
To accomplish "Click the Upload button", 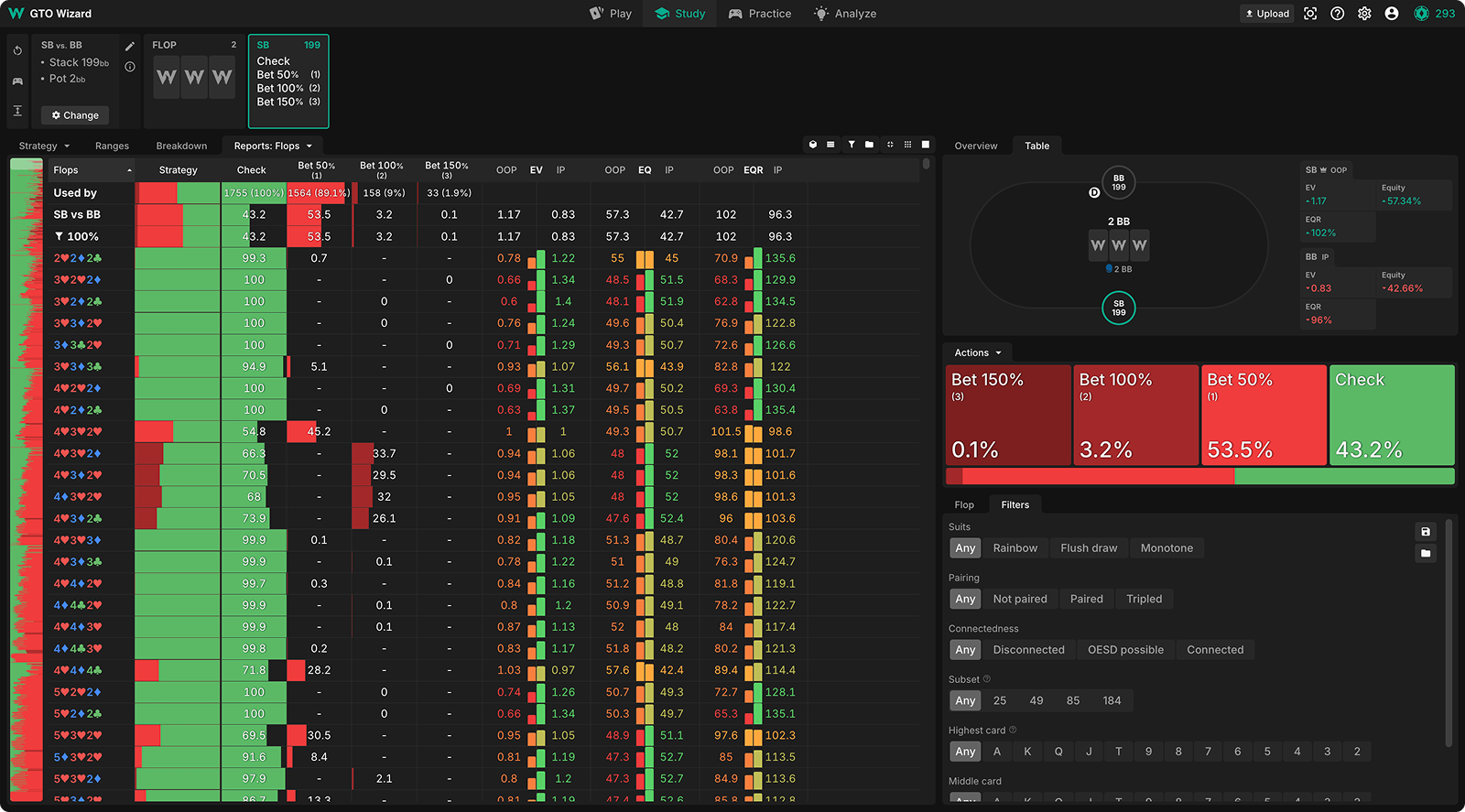I will pyautogui.click(x=1267, y=14).
